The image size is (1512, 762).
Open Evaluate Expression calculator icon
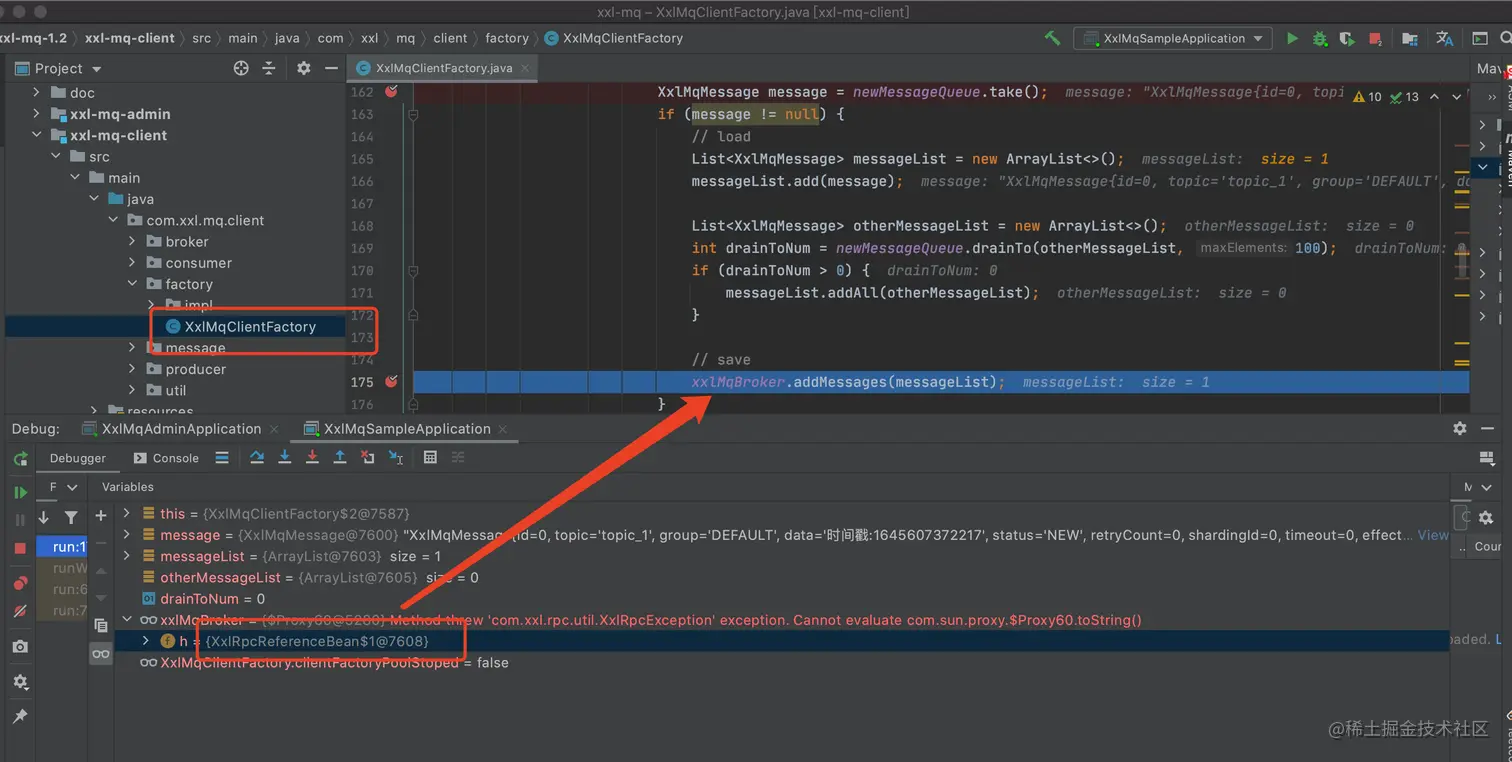click(x=430, y=457)
